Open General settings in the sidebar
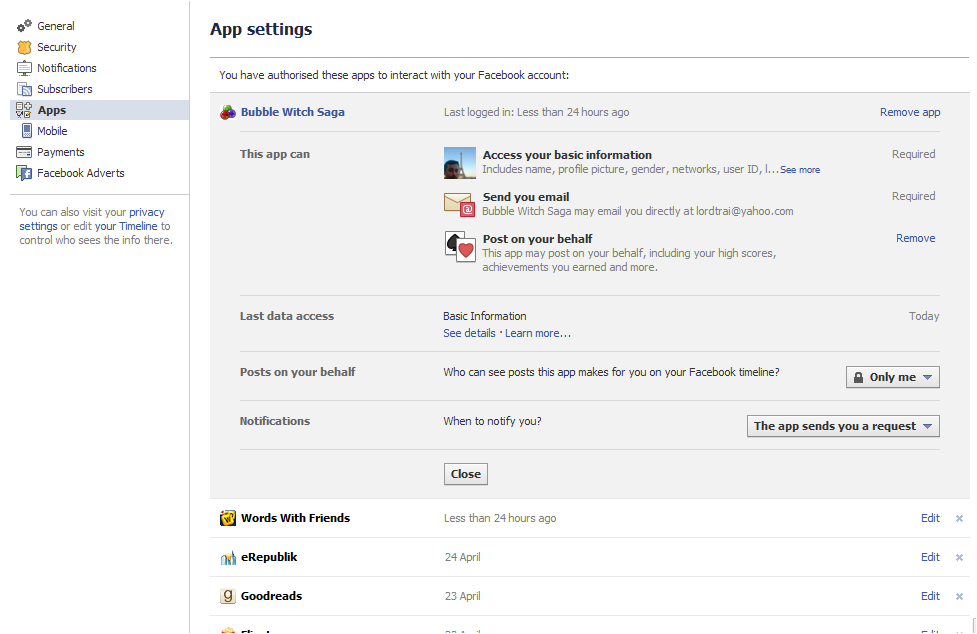 click(55, 26)
